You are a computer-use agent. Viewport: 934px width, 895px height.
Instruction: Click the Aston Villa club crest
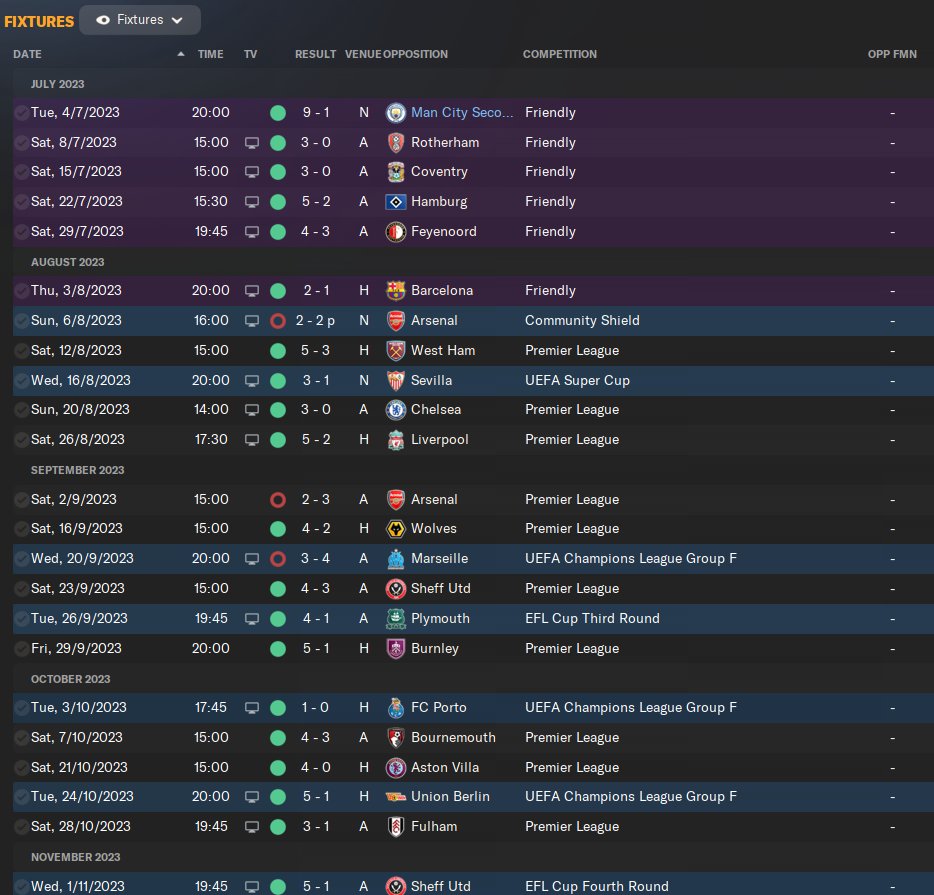coord(396,768)
